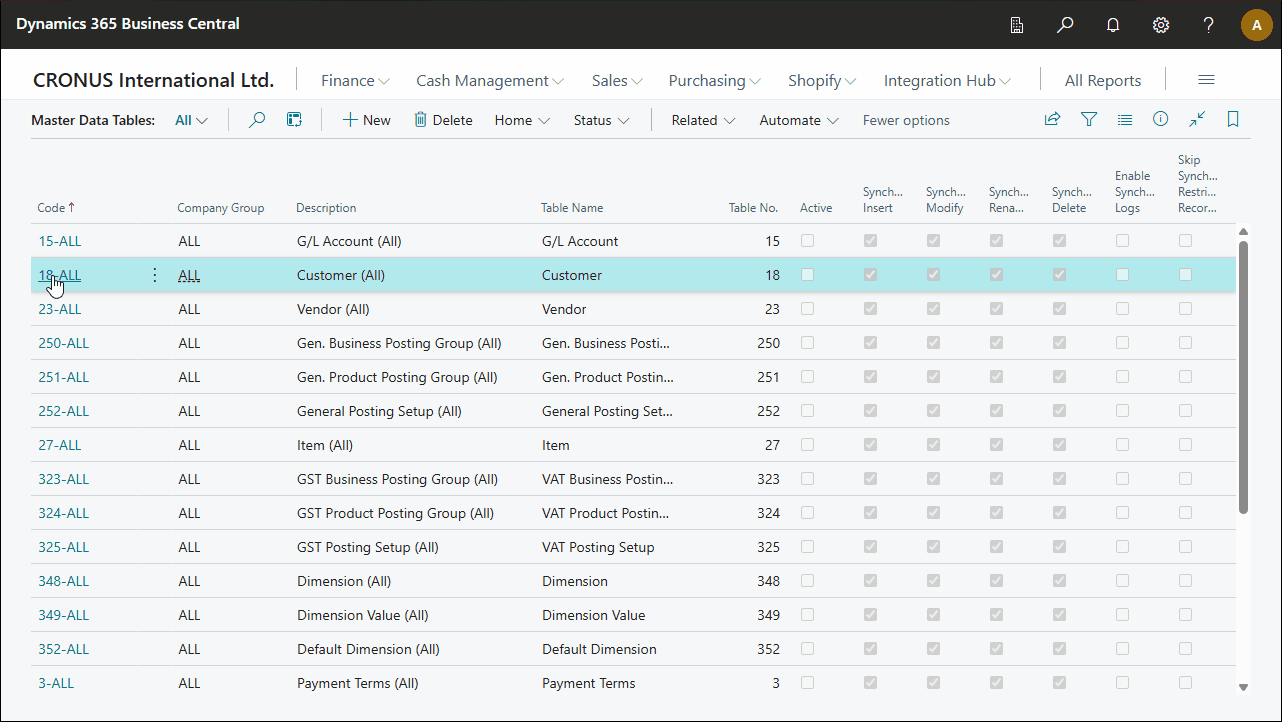The width and height of the screenshot is (1282, 722).
Task: Click the scrollbar down arrow
Action: pos(1243,687)
